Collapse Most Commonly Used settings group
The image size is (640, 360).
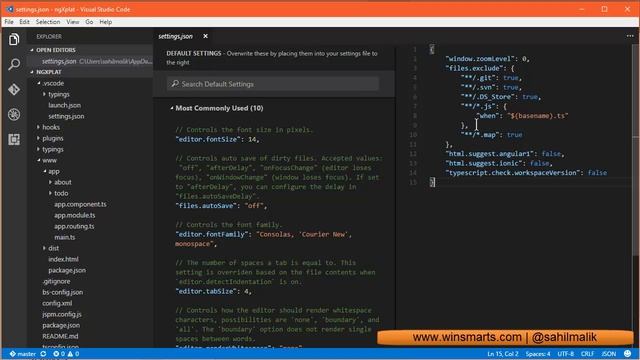pyautogui.click(x=171, y=108)
